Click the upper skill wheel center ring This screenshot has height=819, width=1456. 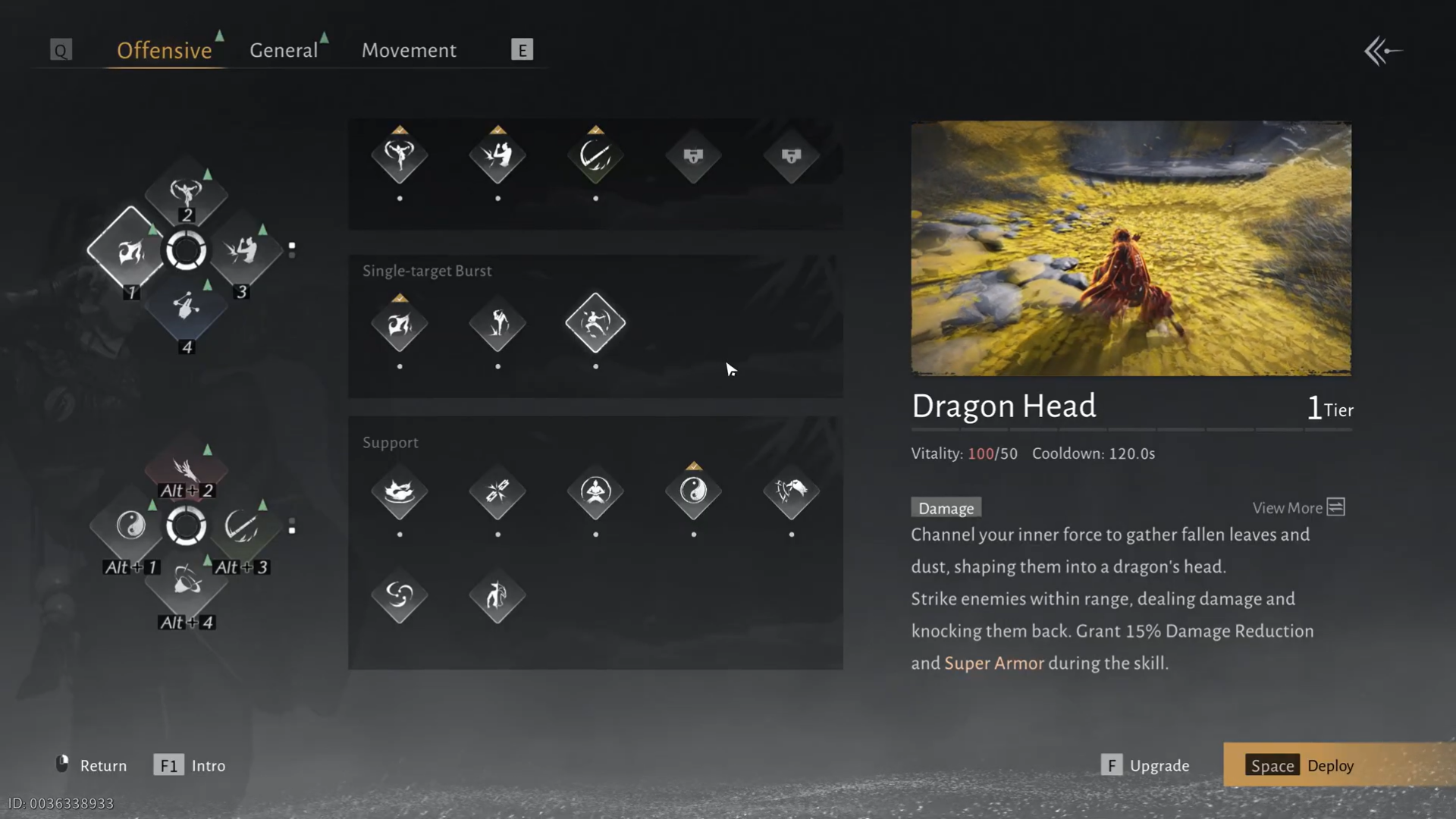(186, 250)
